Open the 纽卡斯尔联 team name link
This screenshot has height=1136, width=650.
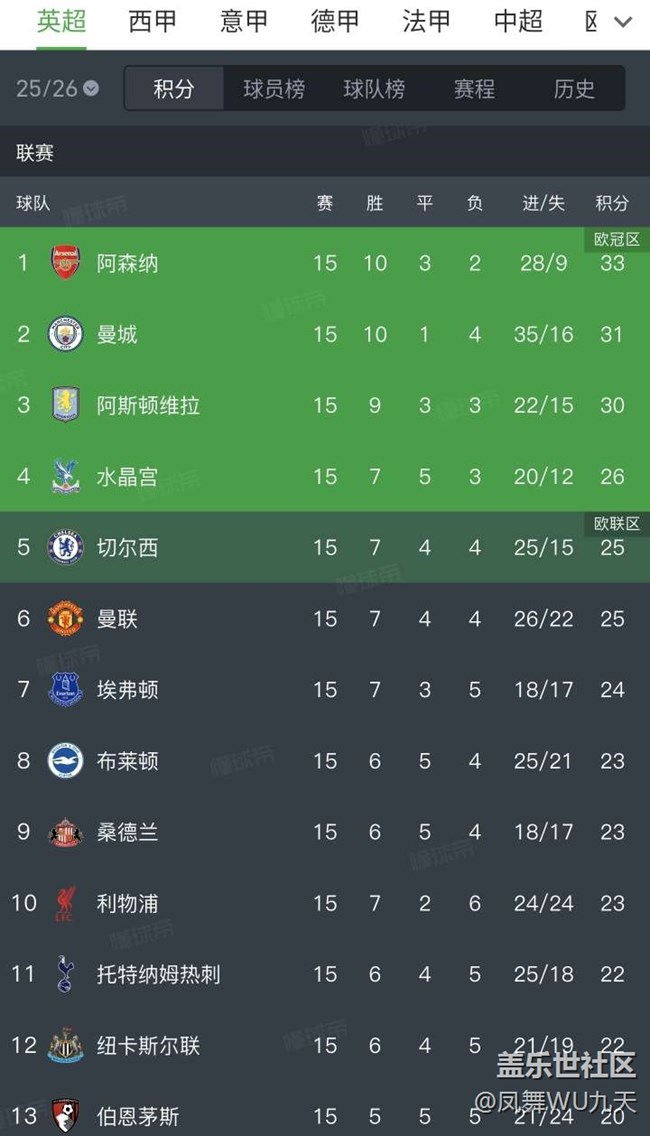(x=148, y=1045)
